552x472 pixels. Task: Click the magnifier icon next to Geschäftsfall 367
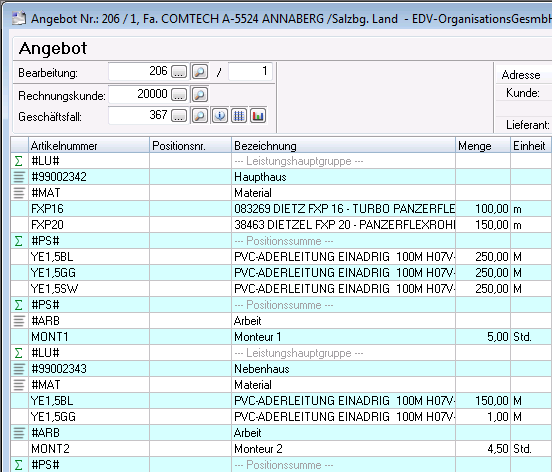200,115
